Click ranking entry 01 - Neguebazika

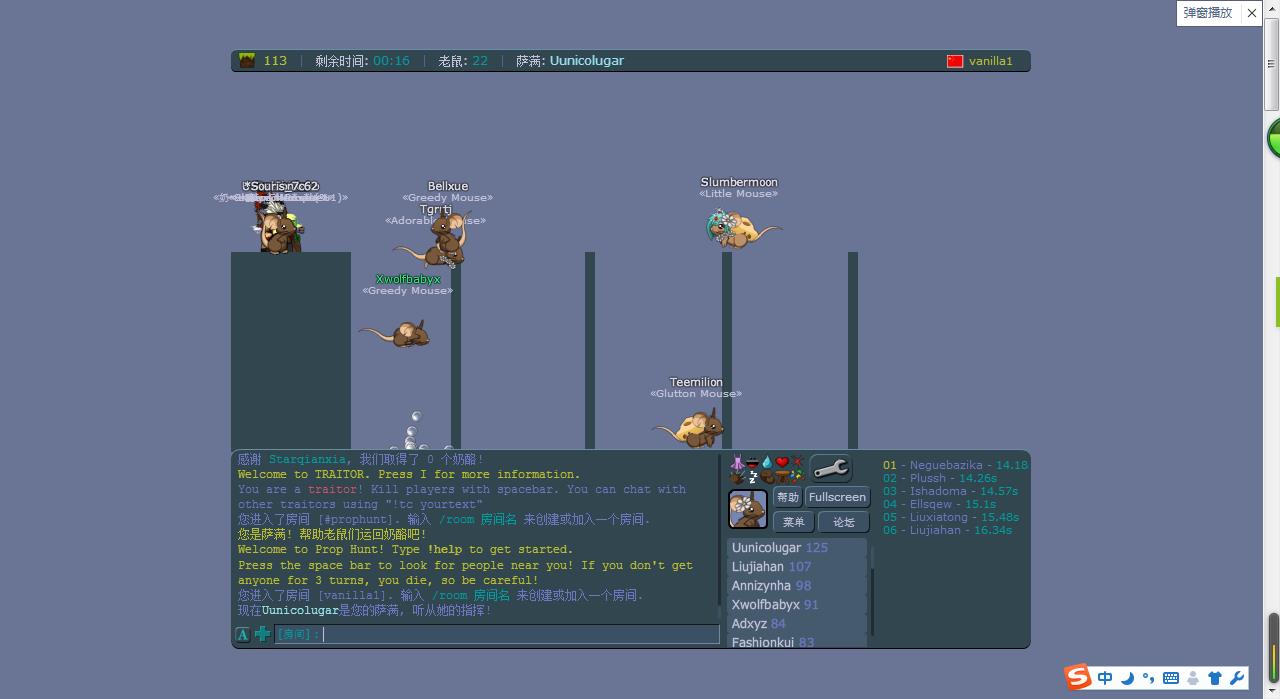coord(955,465)
